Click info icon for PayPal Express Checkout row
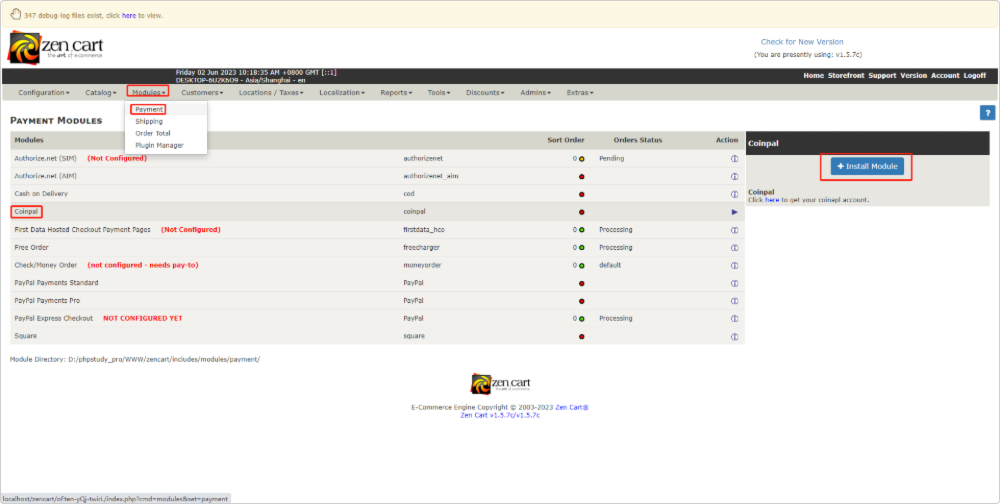 tap(734, 318)
